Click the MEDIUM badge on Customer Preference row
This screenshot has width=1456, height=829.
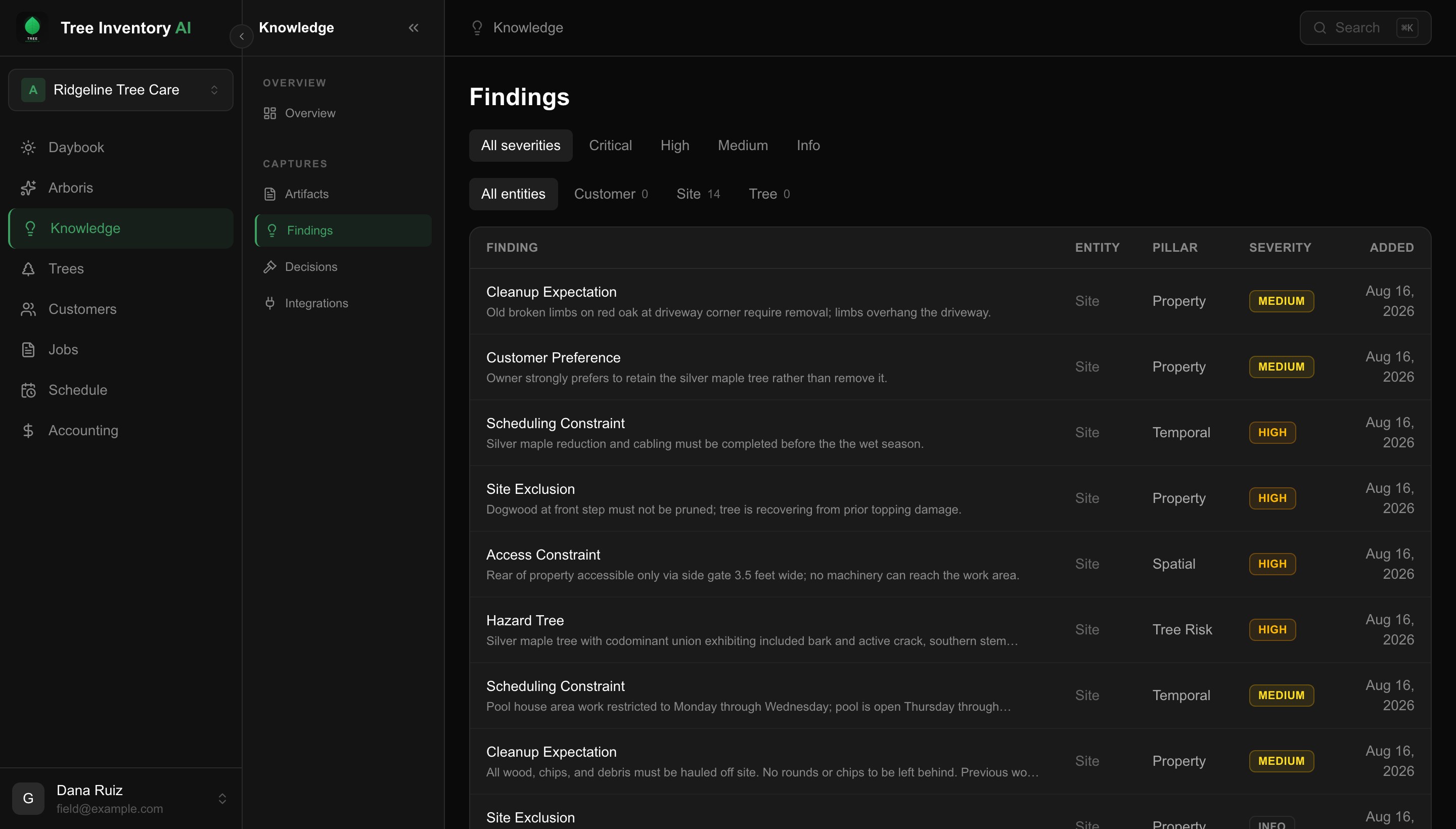pos(1281,367)
